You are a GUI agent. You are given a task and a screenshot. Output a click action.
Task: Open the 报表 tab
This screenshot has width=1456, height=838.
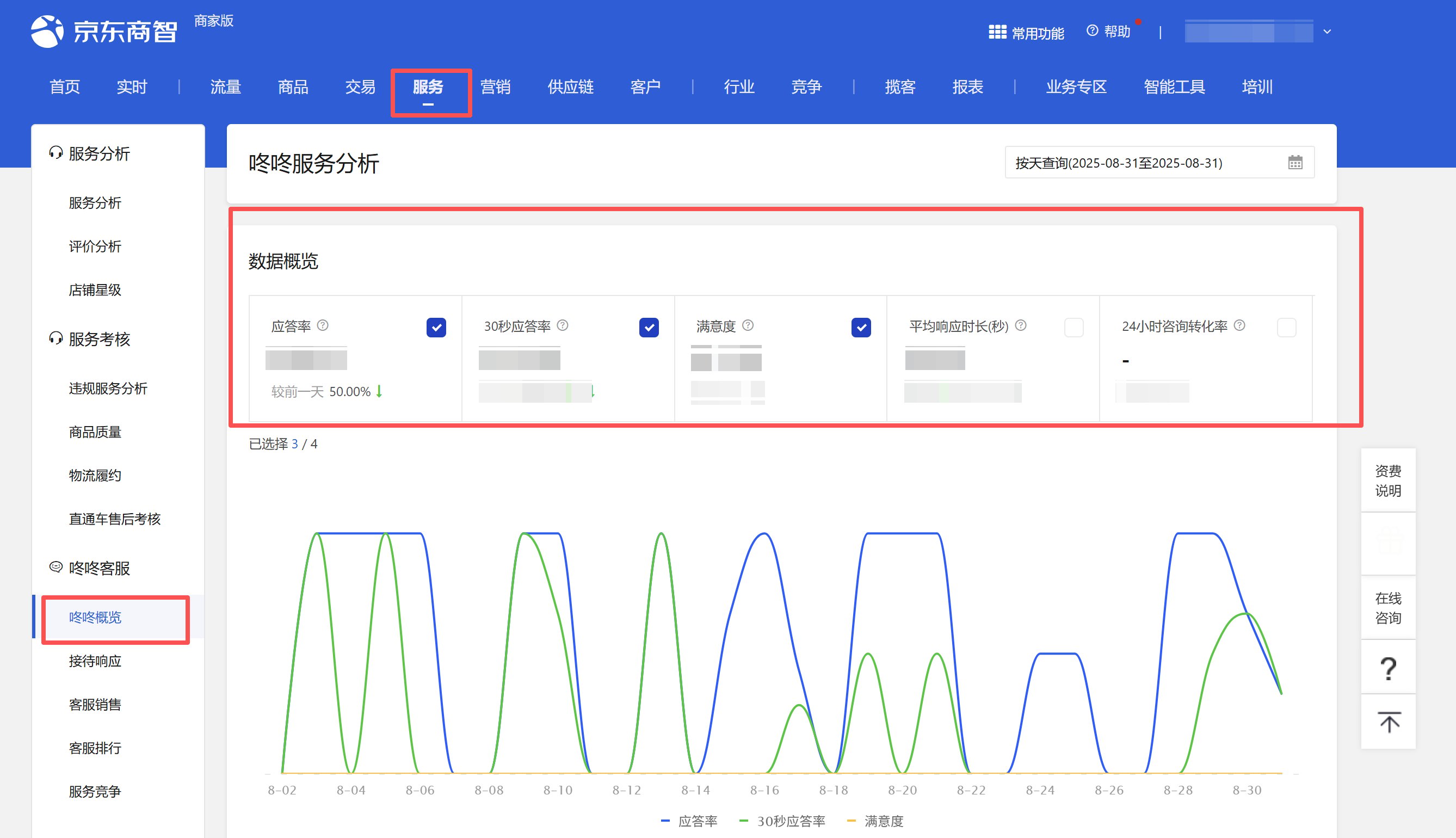(x=967, y=87)
